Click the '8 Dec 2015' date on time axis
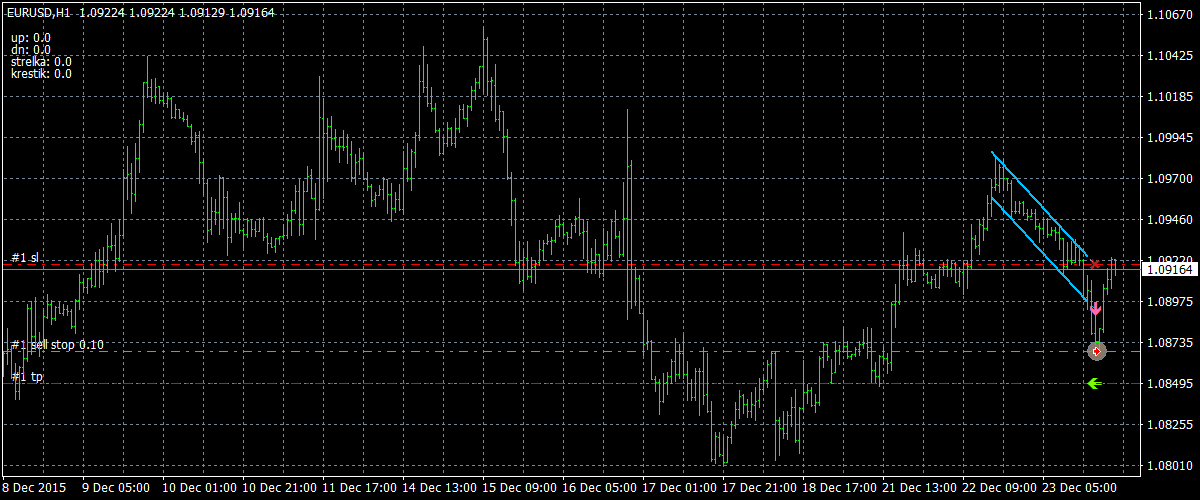The image size is (1200, 500). (x=33, y=489)
